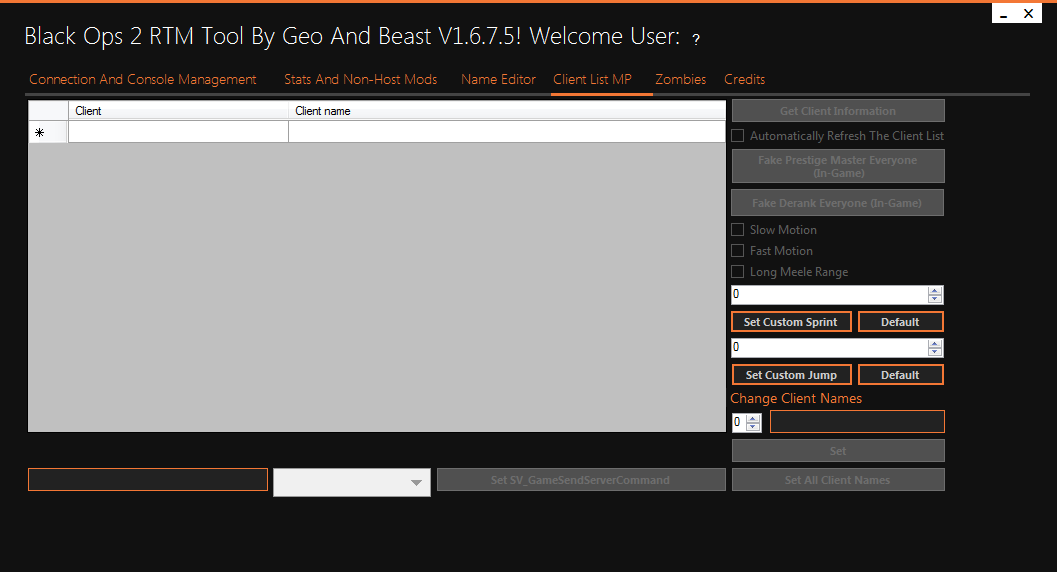Select the Client List MP tab
This screenshot has width=1057, height=572.
point(593,80)
